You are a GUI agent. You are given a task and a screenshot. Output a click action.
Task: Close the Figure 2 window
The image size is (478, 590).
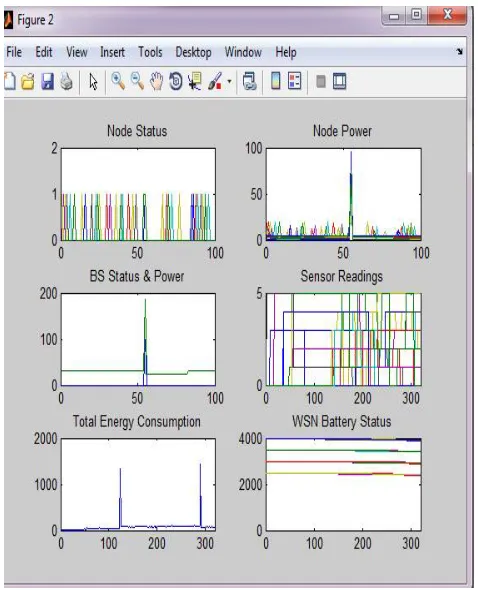click(x=447, y=15)
